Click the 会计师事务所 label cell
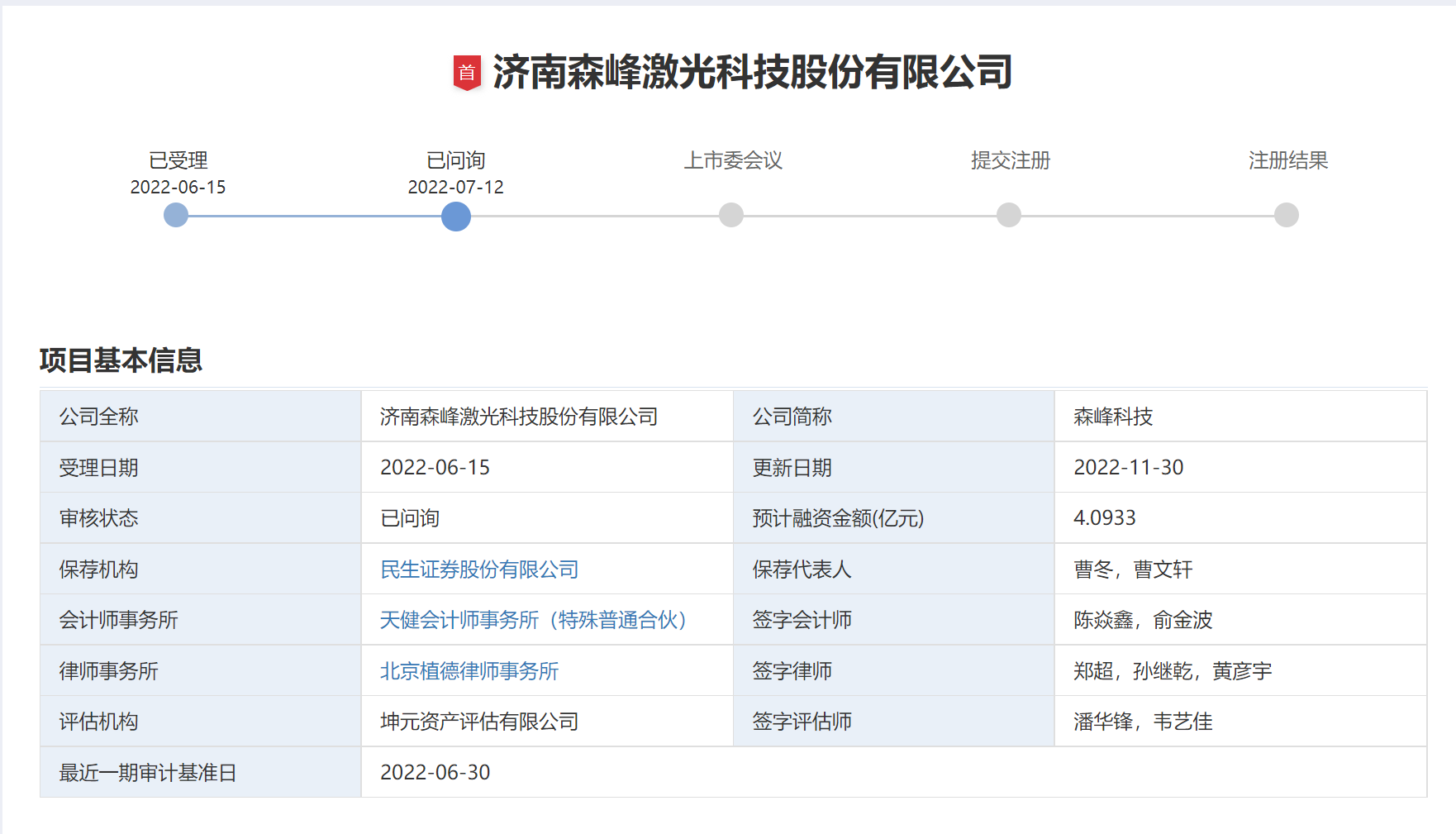Viewport: 1456px width, 834px height. click(x=201, y=620)
